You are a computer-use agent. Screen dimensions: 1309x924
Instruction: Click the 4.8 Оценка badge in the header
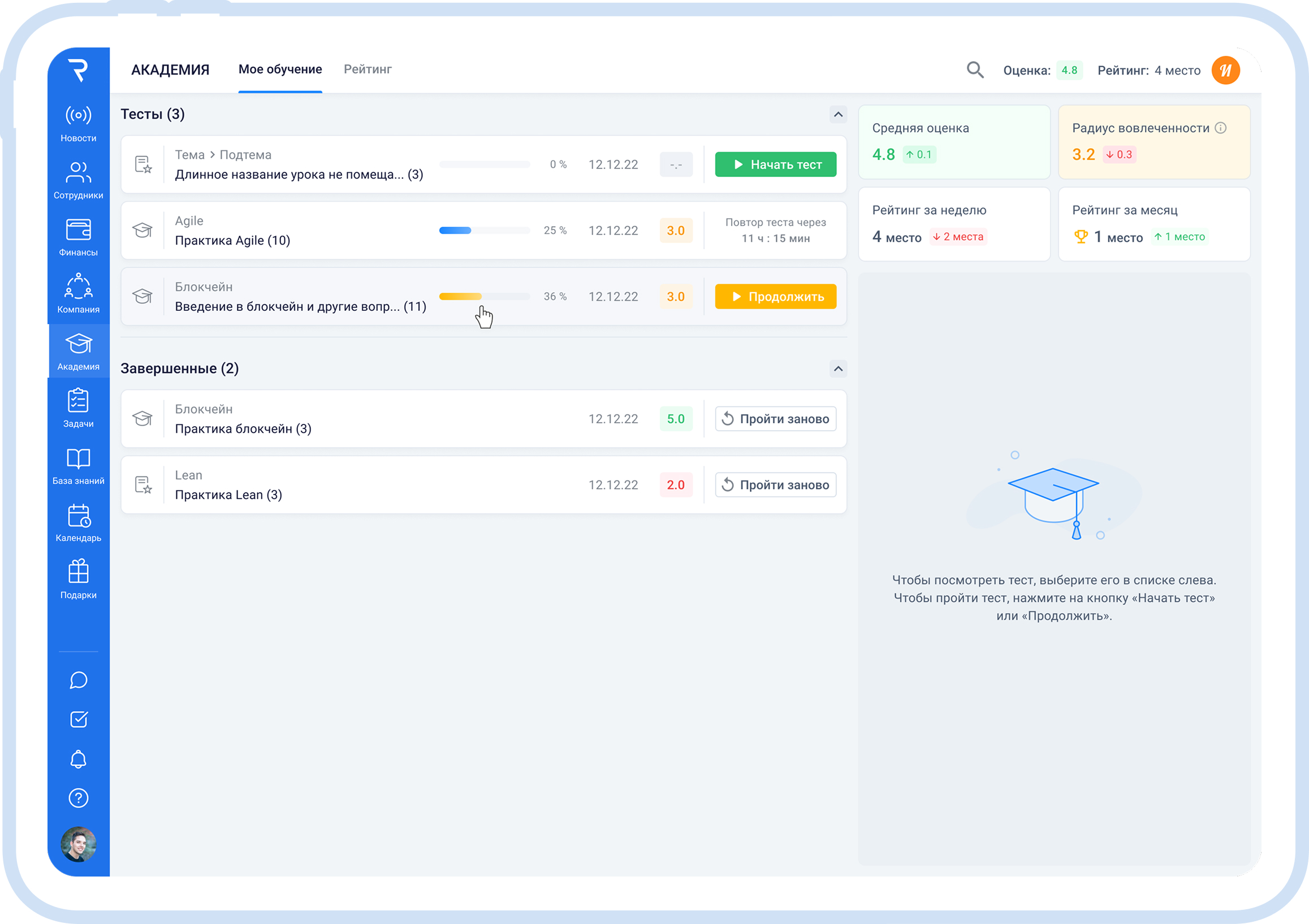click(1069, 70)
